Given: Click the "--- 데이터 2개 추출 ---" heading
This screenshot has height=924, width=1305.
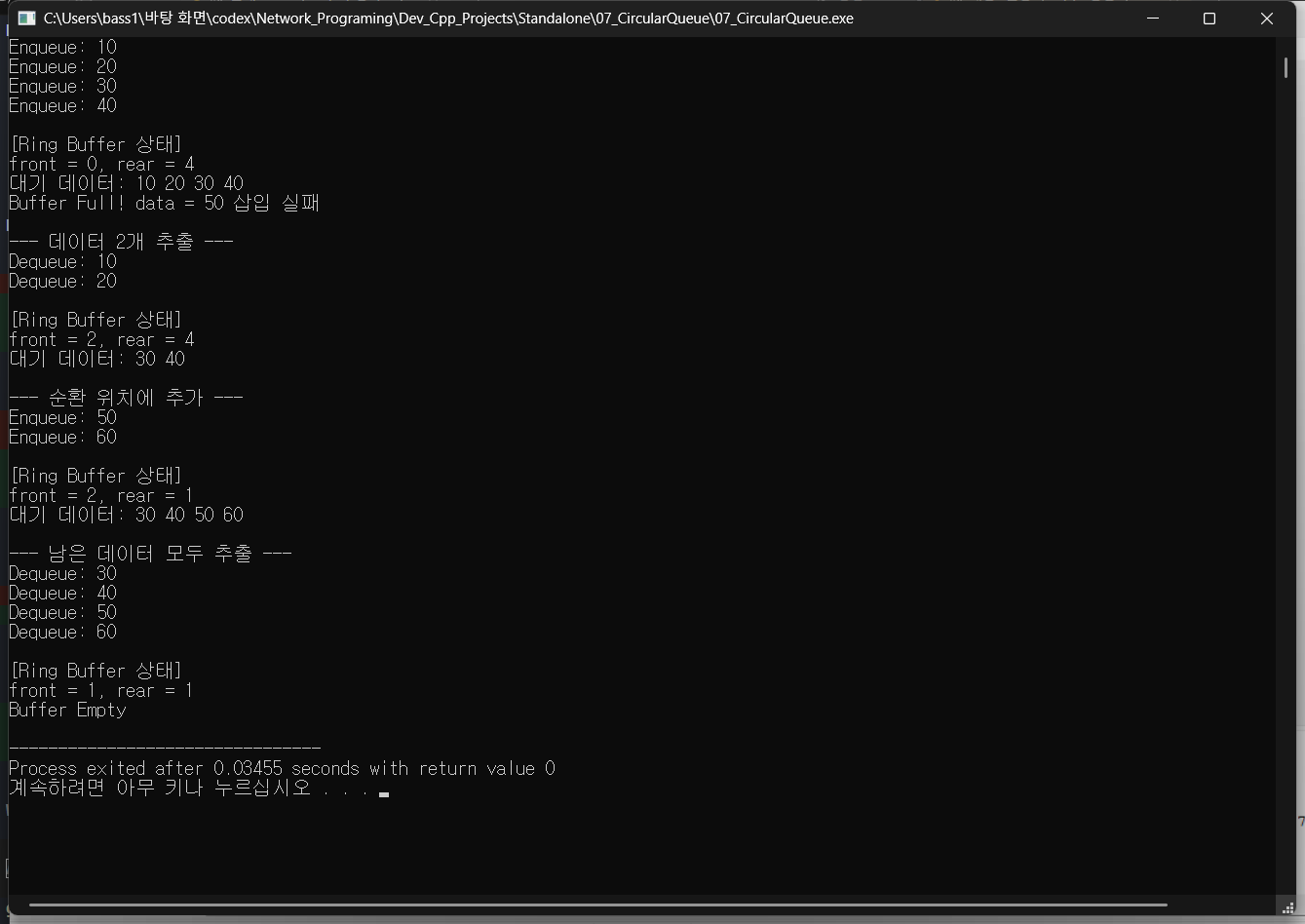Looking at the screenshot, I should pyautogui.click(x=121, y=242).
